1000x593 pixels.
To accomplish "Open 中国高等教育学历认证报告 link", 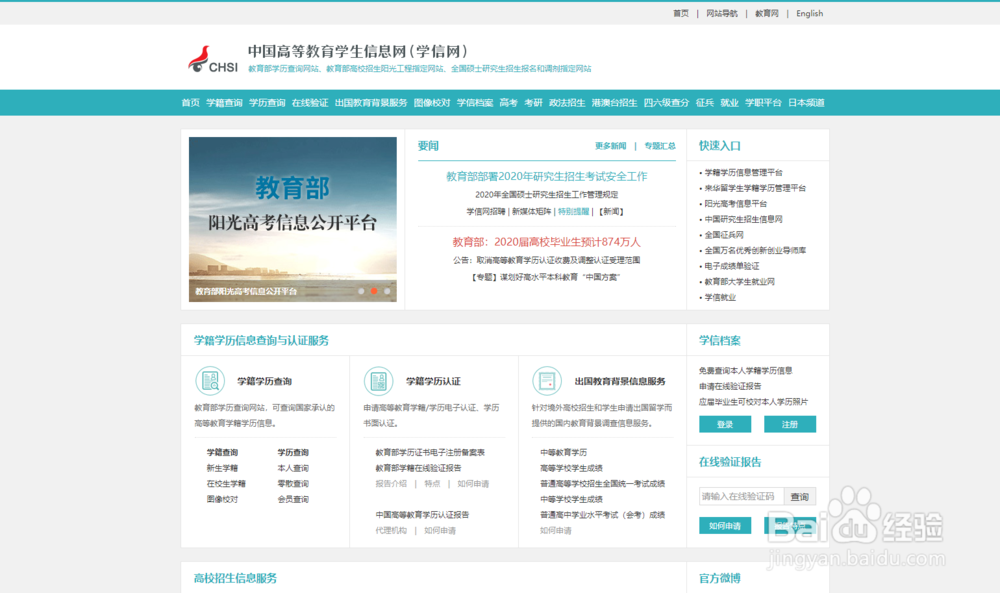I will coord(422,515).
